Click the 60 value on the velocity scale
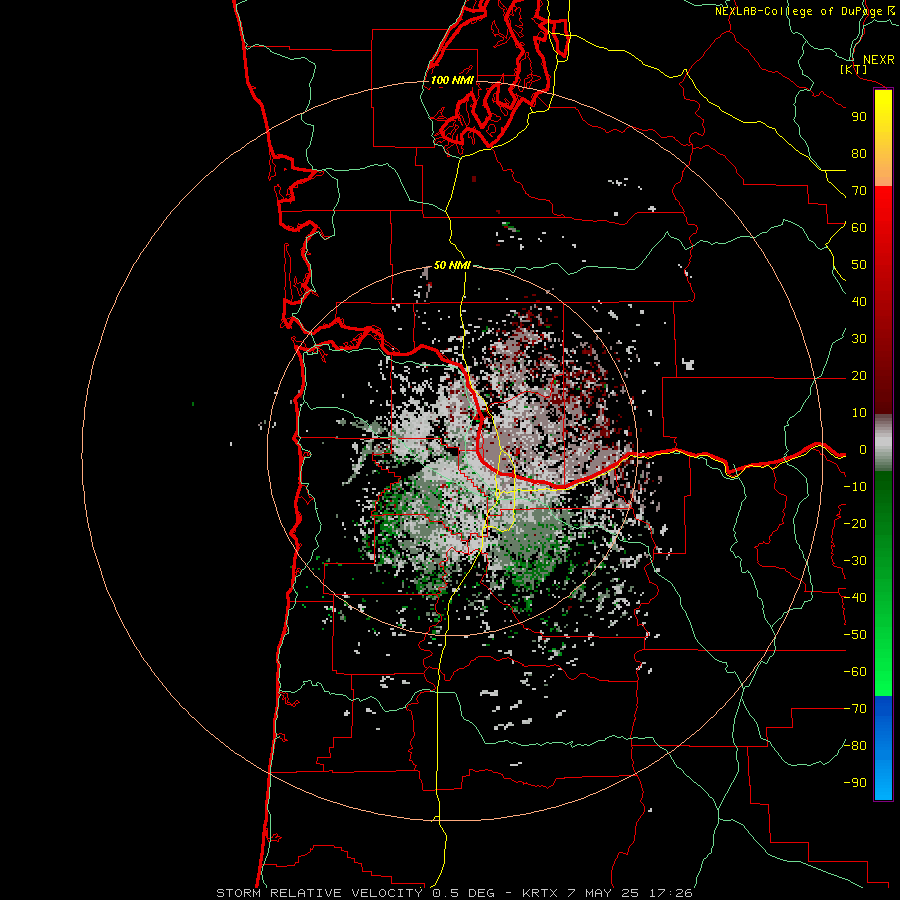The image size is (900, 900). coord(859,227)
